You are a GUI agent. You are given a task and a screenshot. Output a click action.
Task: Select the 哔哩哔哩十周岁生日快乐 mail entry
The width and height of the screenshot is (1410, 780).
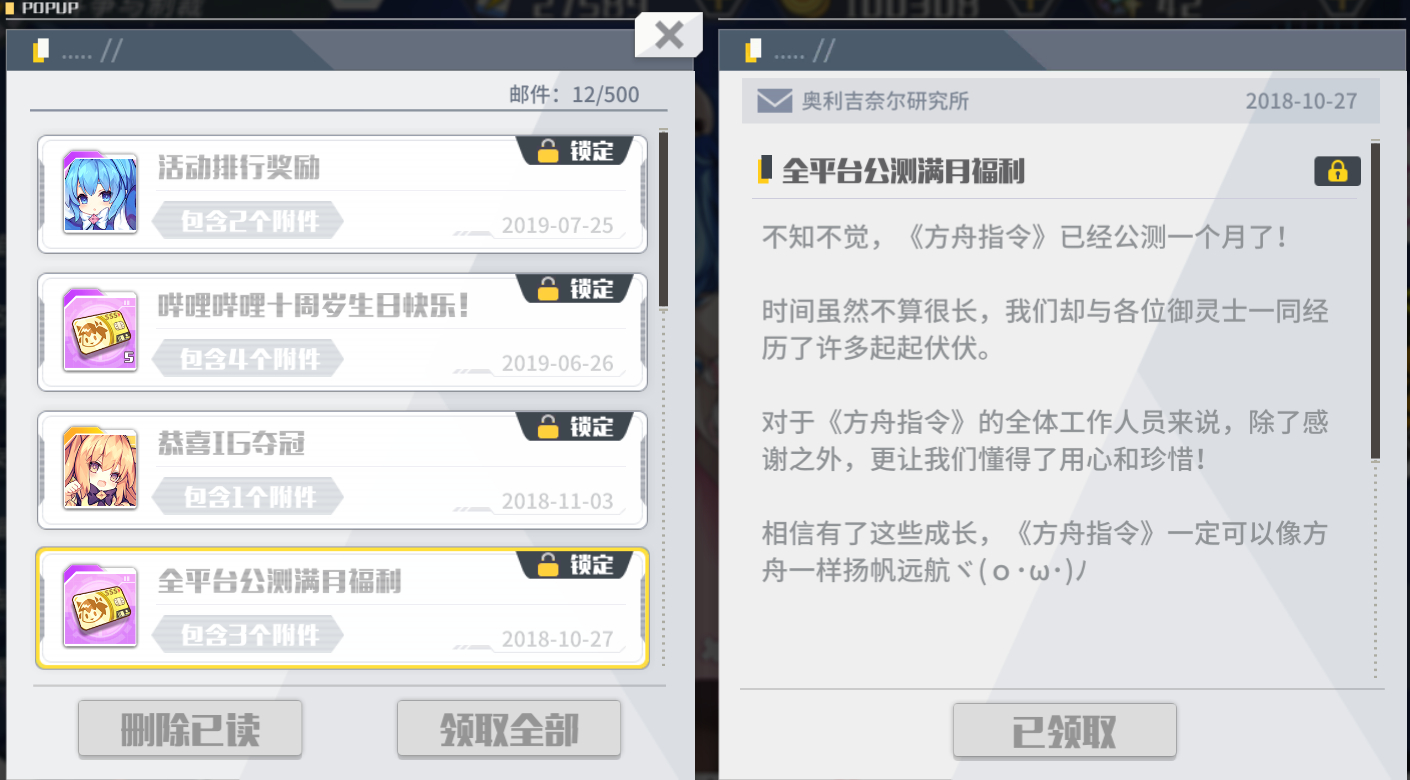point(342,331)
